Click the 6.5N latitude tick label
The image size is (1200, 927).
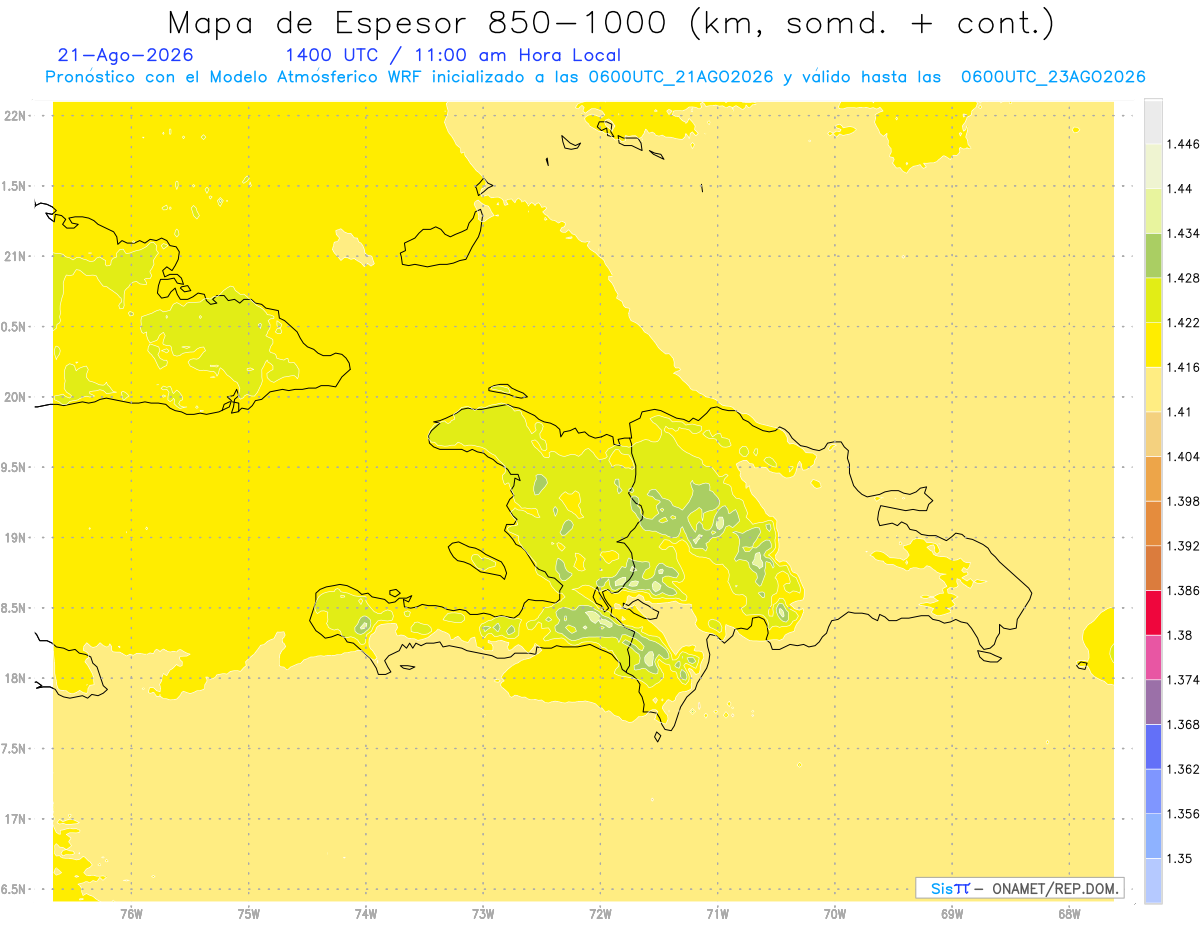coord(16,889)
